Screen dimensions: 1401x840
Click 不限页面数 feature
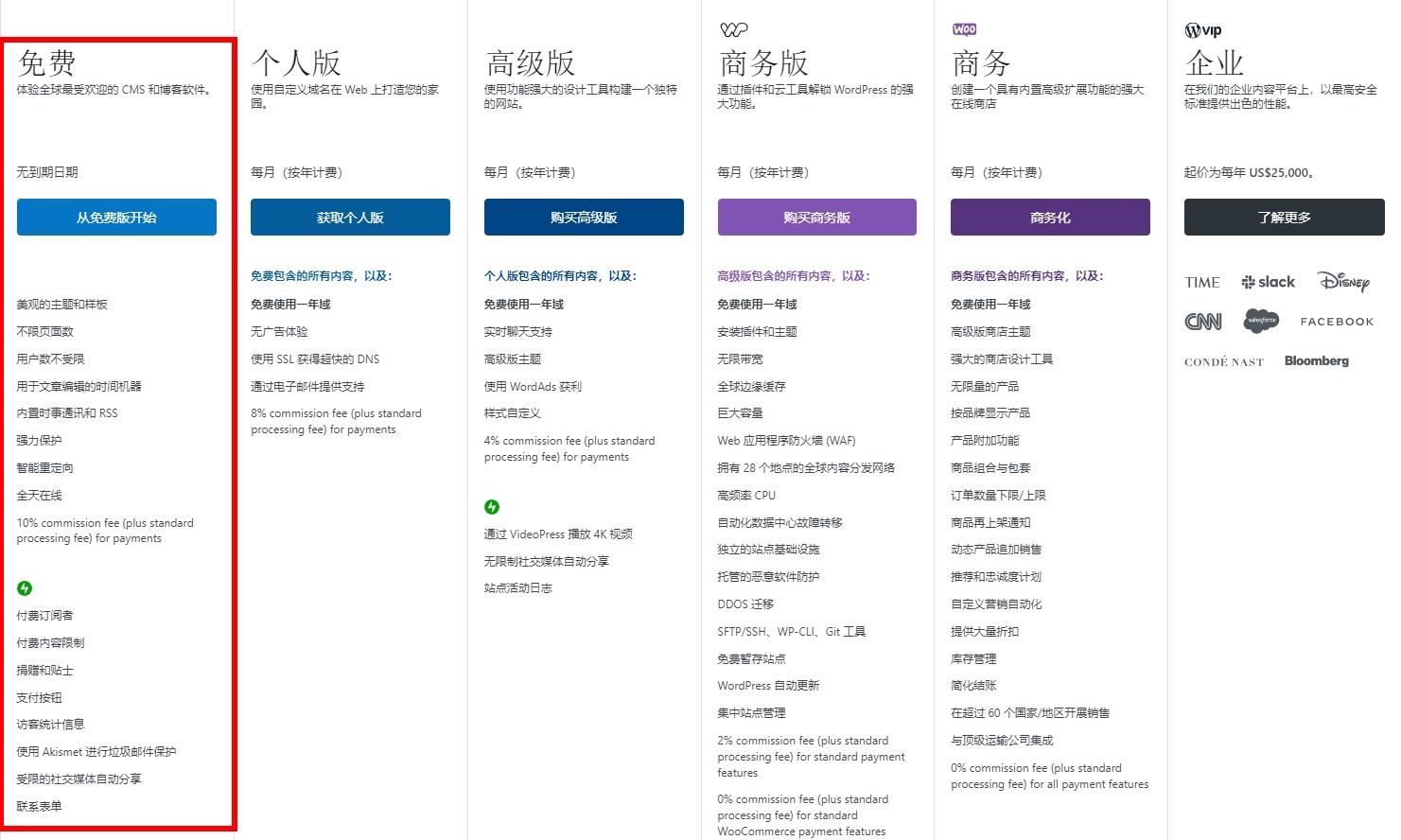click(45, 332)
